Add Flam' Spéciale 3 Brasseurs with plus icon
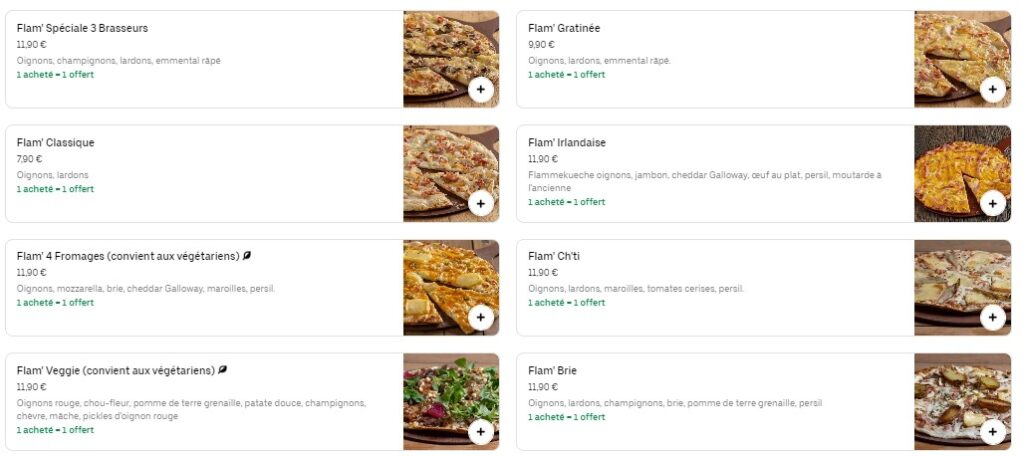The image size is (1024, 456). coord(481,89)
